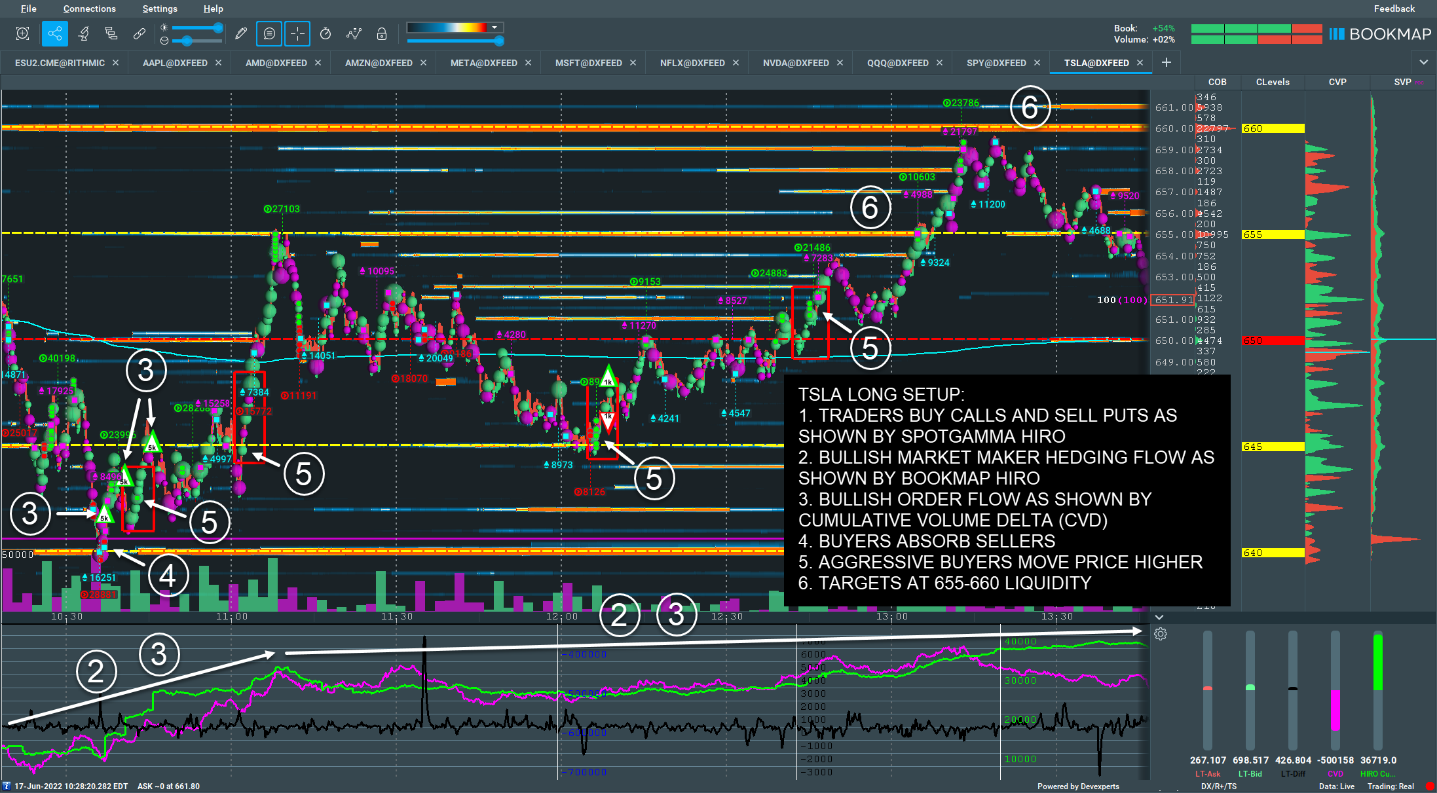Close the AMZN@DXFEED tab
Screen dimensions: 1437x793
pyautogui.click(x=423, y=62)
